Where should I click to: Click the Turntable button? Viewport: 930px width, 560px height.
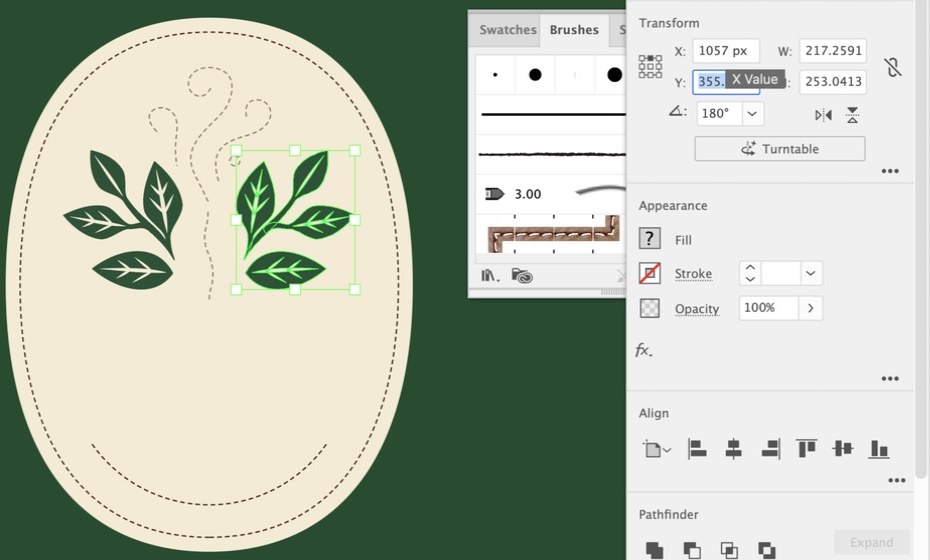[779, 149]
